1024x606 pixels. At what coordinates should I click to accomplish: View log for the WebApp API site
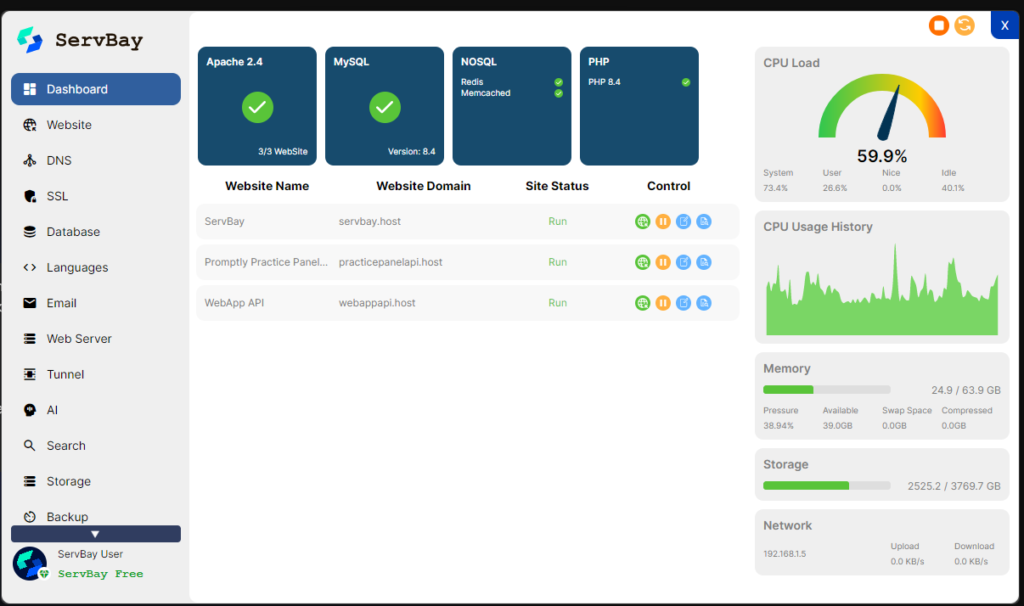703,303
